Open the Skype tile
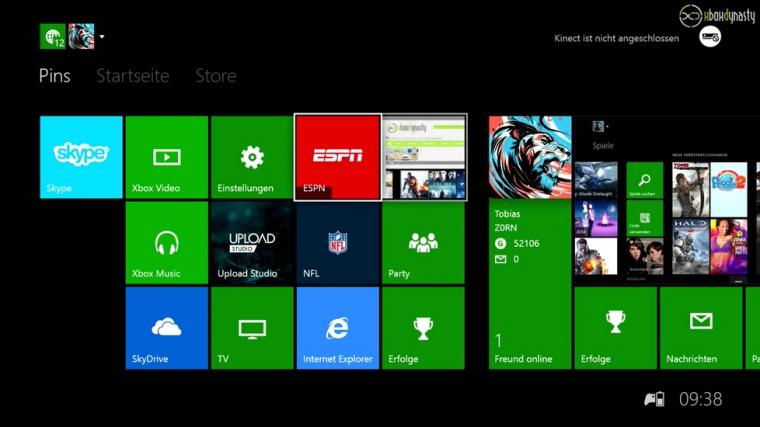The image size is (760, 427). click(81, 157)
